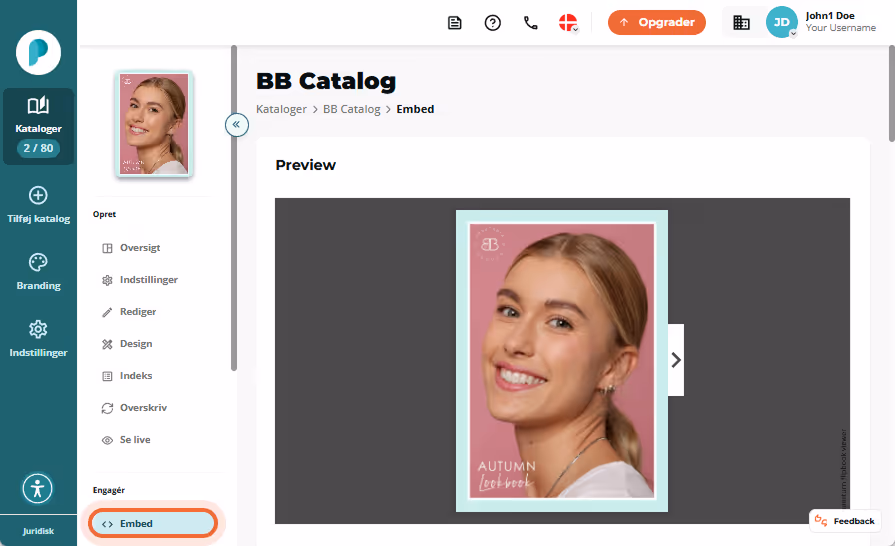The image size is (895, 546).
Task: Go to next page in flipbook preview
Action: (676, 360)
